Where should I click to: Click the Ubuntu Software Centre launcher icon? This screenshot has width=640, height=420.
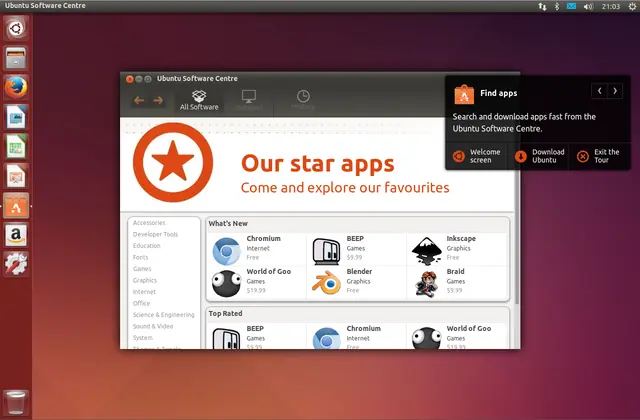point(16,206)
